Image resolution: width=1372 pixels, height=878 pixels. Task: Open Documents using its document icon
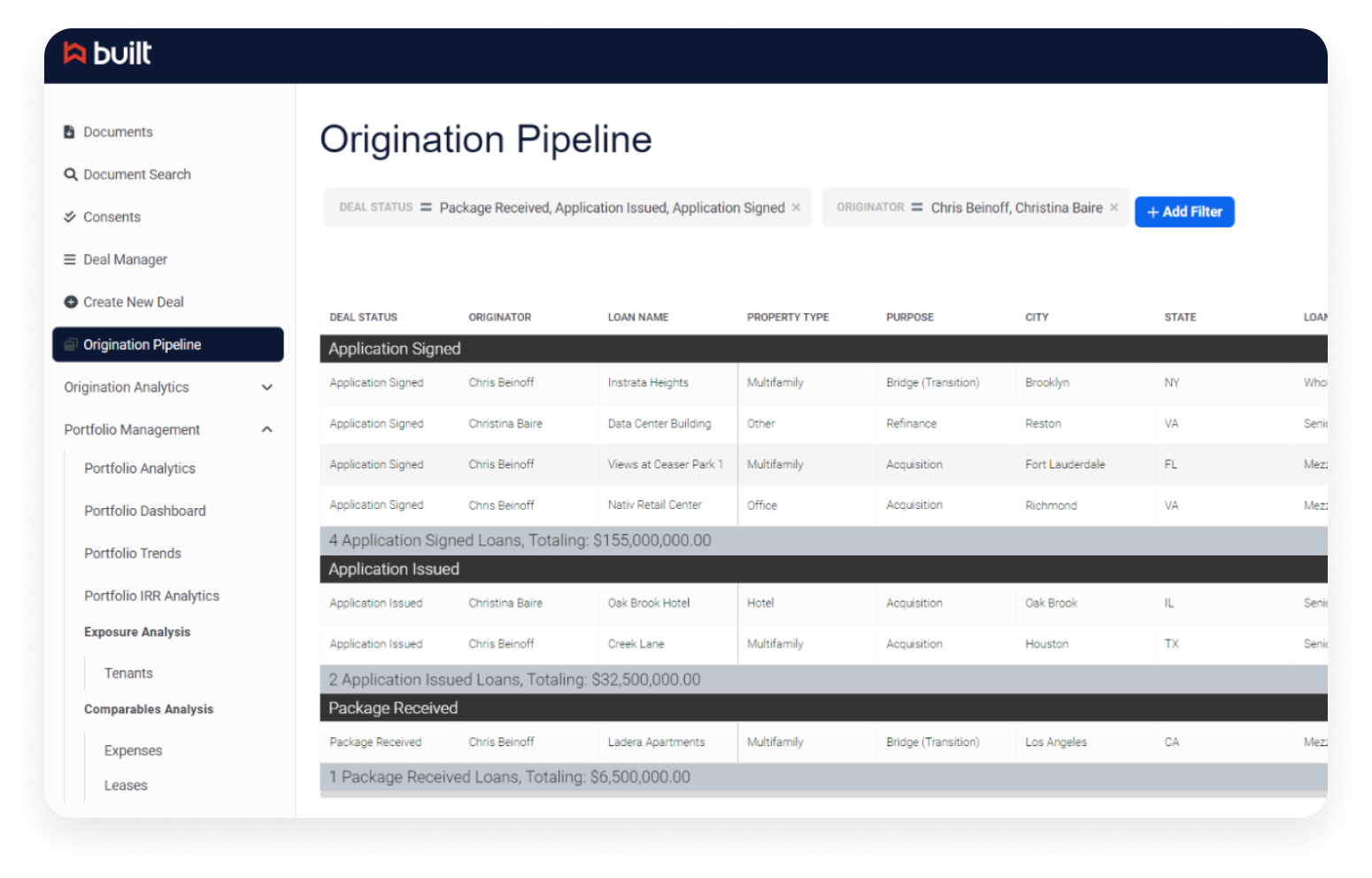(71, 131)
